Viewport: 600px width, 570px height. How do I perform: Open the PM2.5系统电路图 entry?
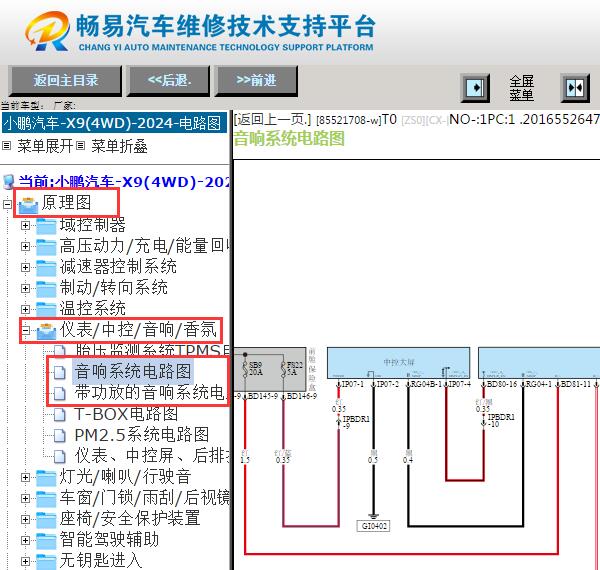point(142,435)
